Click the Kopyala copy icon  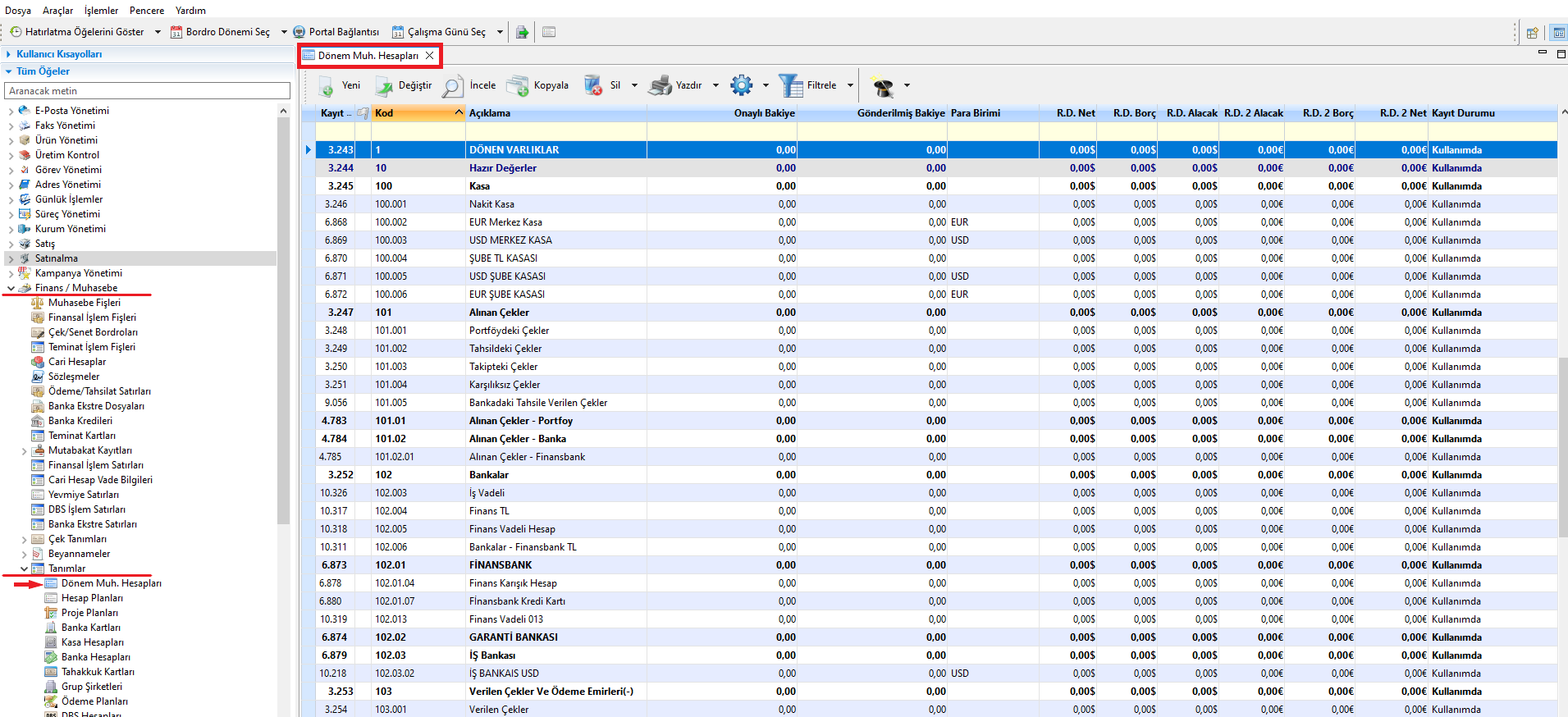518,86
